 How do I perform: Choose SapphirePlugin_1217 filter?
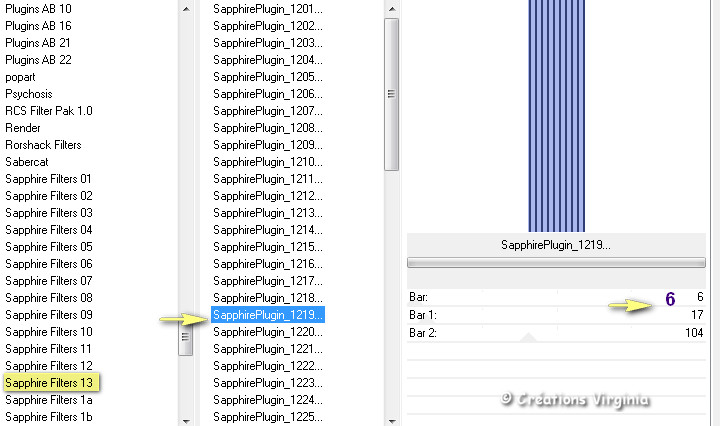click(x=268, y=280)
